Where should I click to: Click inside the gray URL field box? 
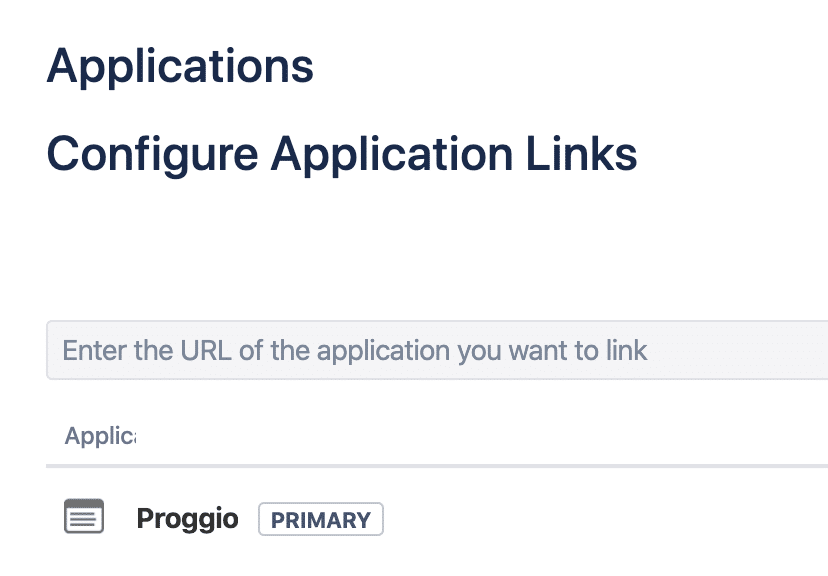437,350
